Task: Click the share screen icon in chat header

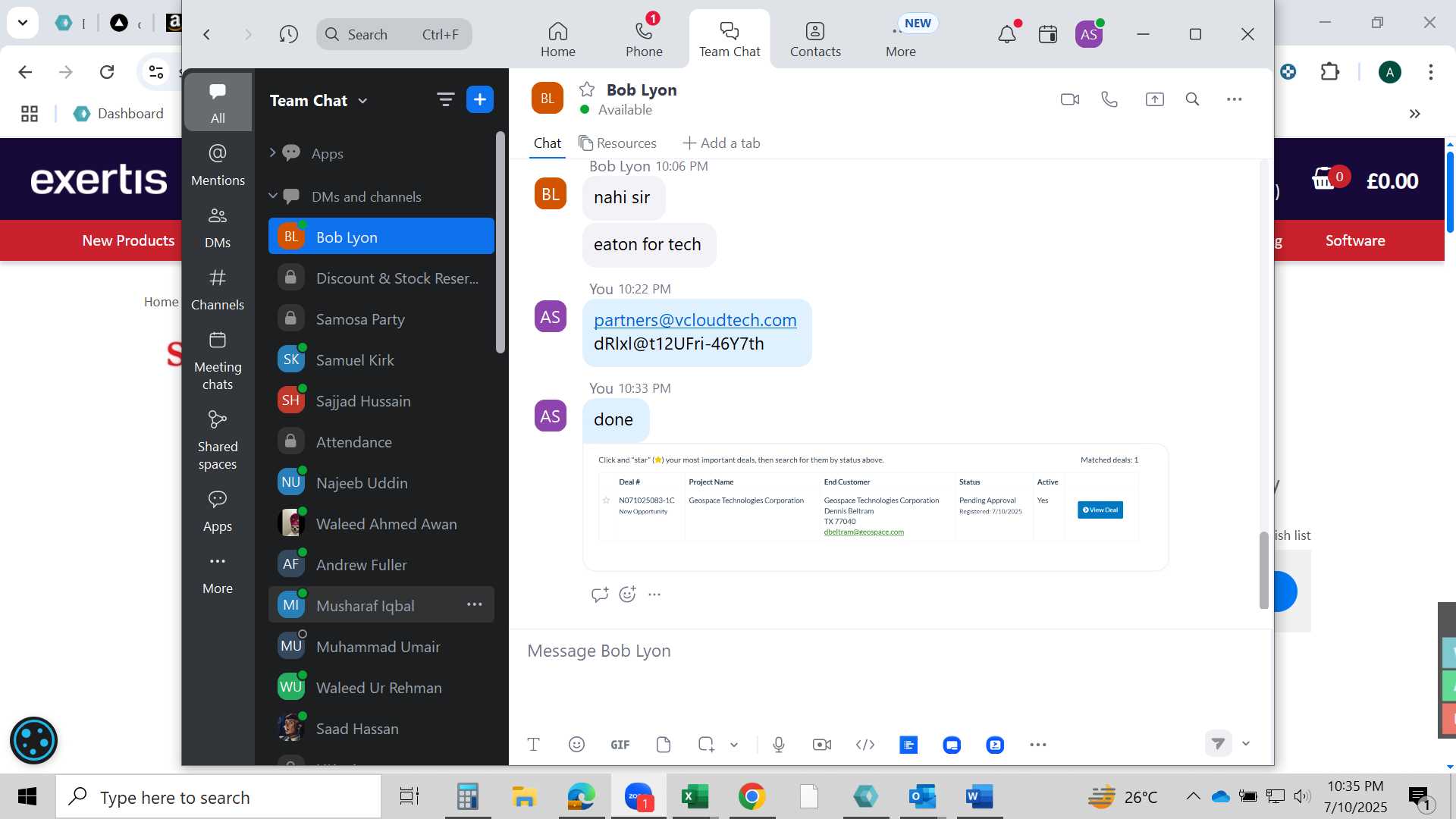Action: click(1154, 99)
